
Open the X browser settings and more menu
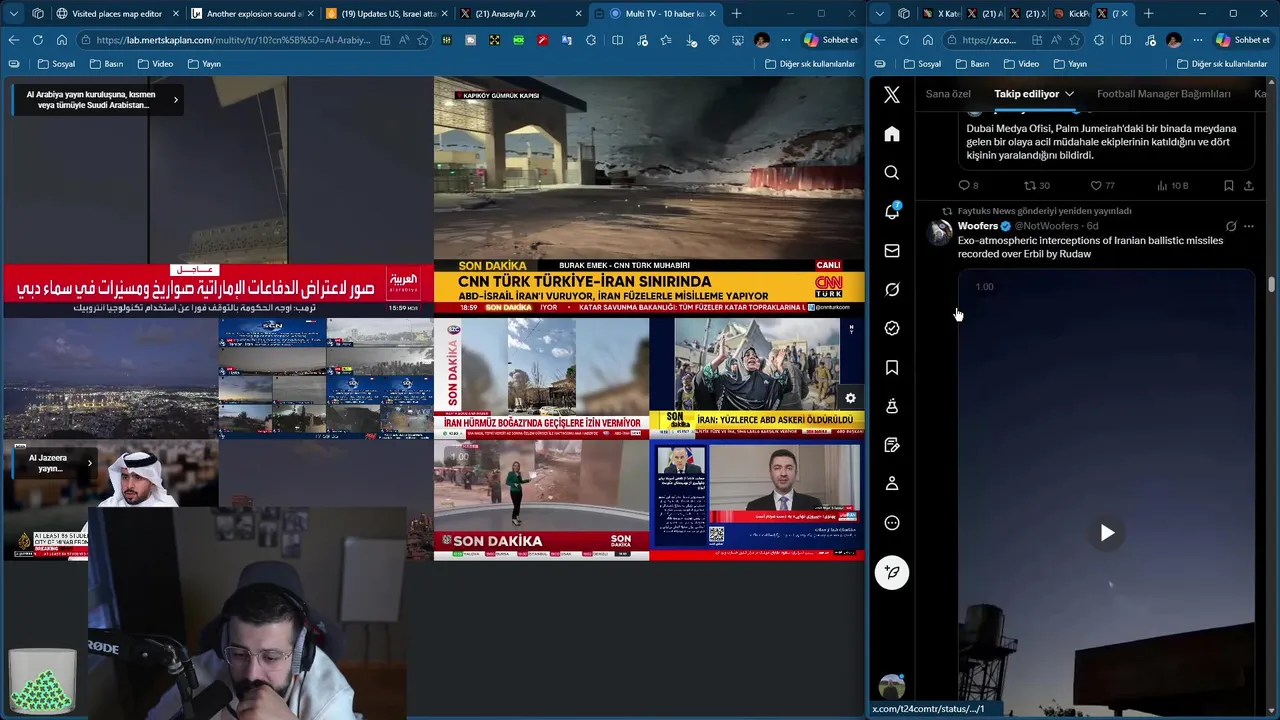tap(1198, 40)
